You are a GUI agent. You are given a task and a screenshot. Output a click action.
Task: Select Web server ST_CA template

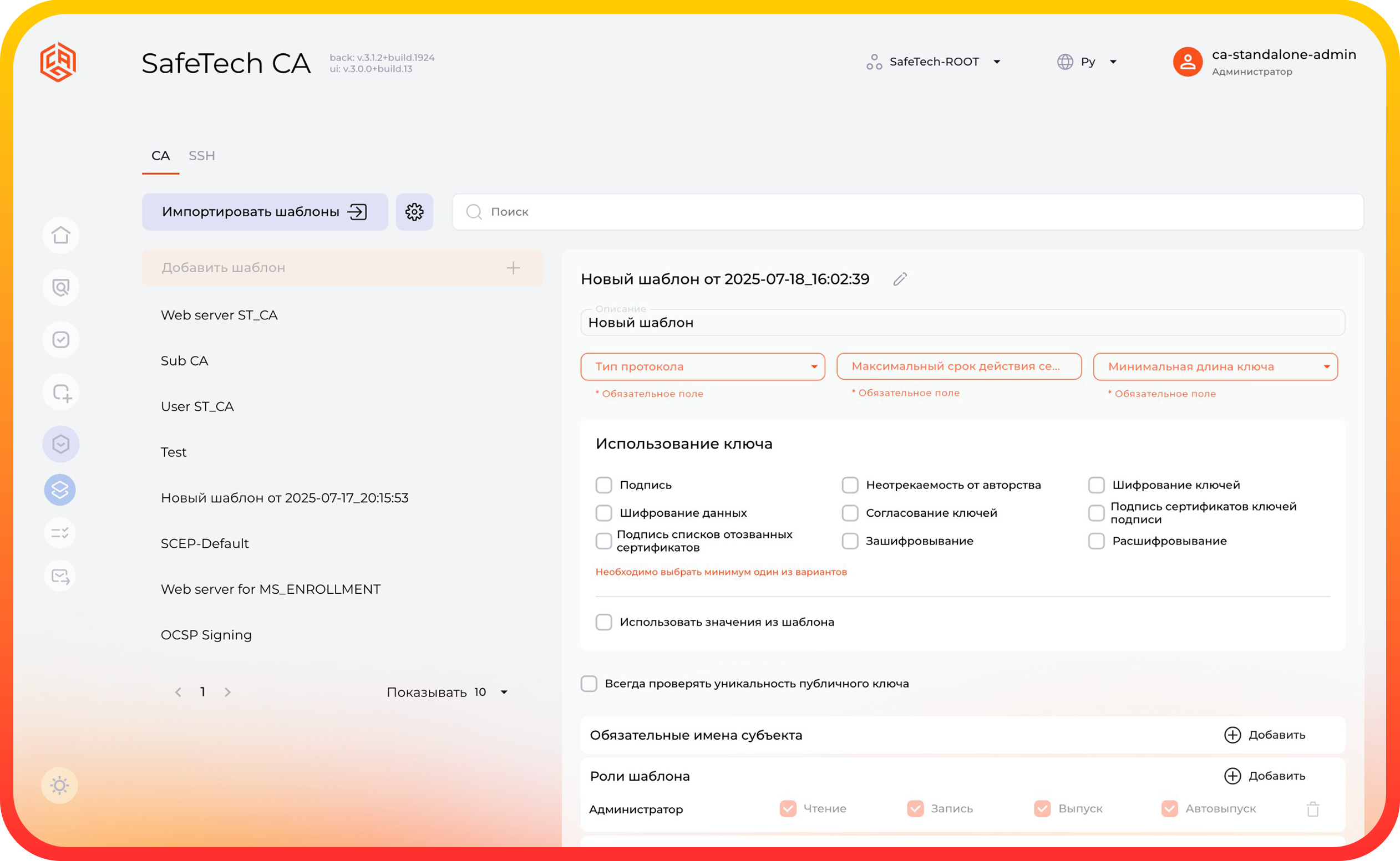click(219, 315)
